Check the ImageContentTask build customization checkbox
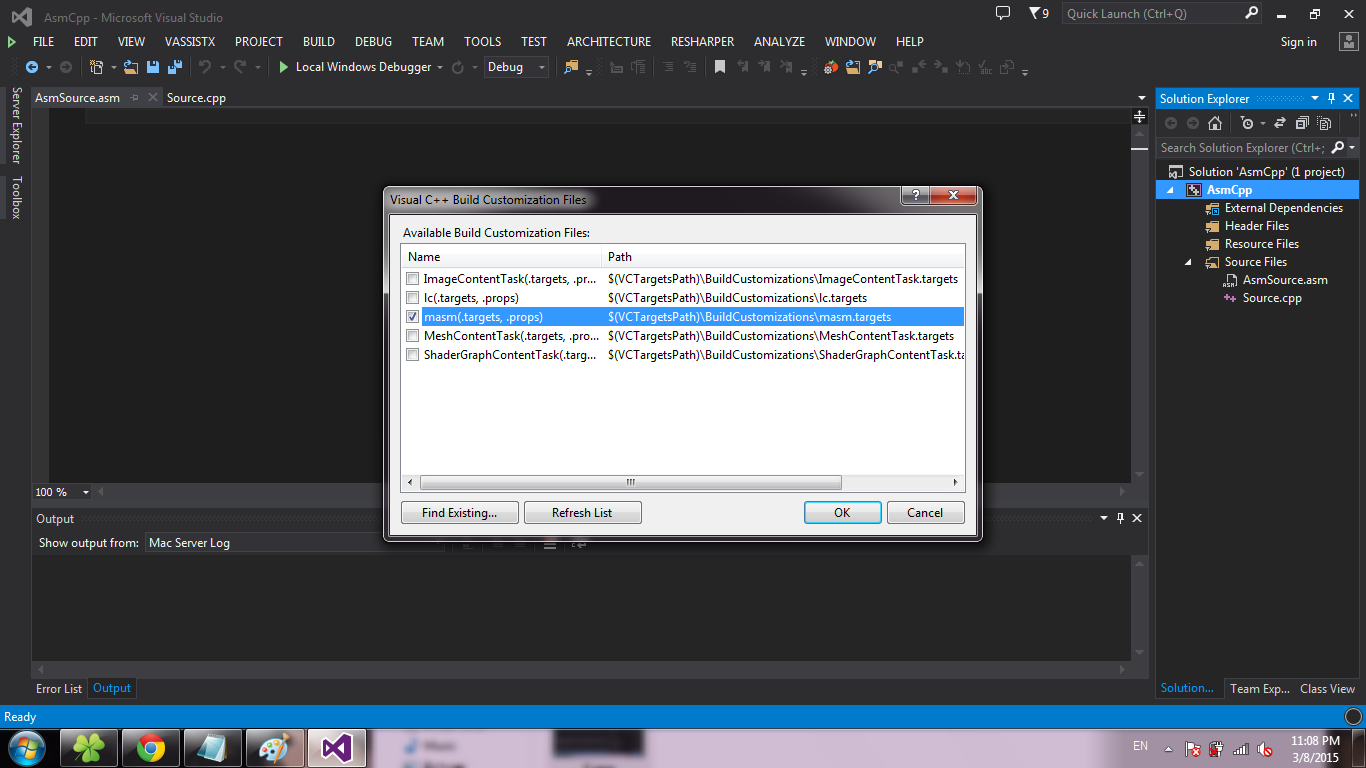This screenshot has width=1366, height=768. click(x=412, y=279)
